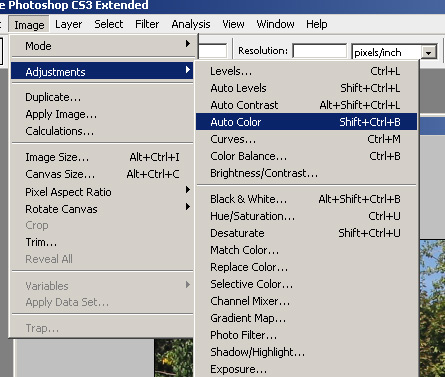
Task: Expand the Mode submenu
Action: [102, 46]
